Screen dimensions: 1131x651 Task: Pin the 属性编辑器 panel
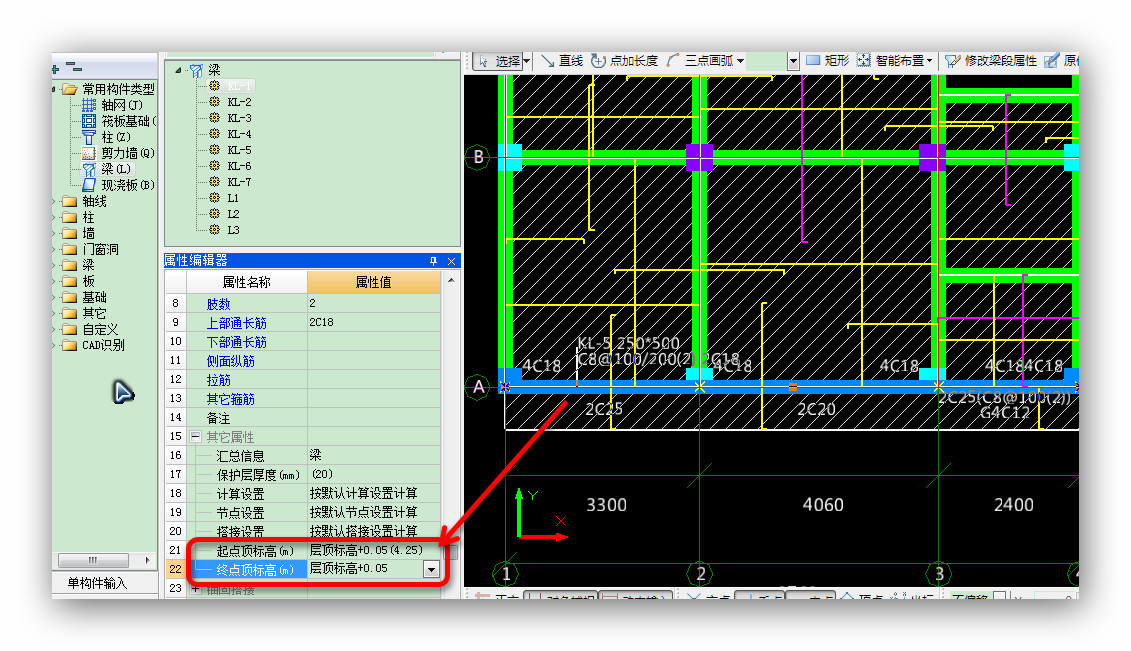pos(434,261)
